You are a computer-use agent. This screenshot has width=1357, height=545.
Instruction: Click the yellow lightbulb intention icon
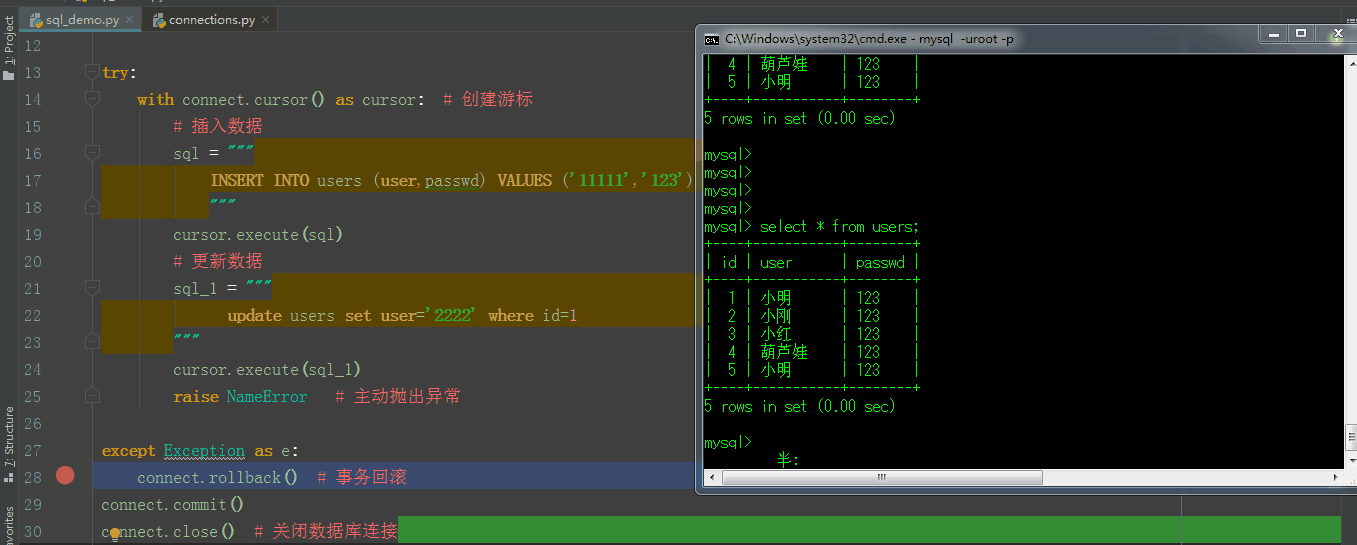coord(115,533)
